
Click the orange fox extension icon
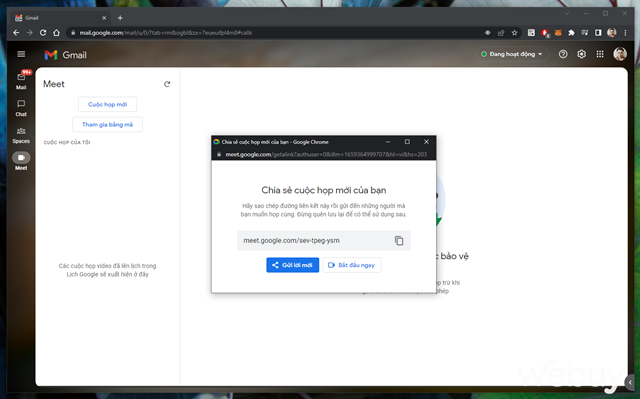click(x=558, y=33)
